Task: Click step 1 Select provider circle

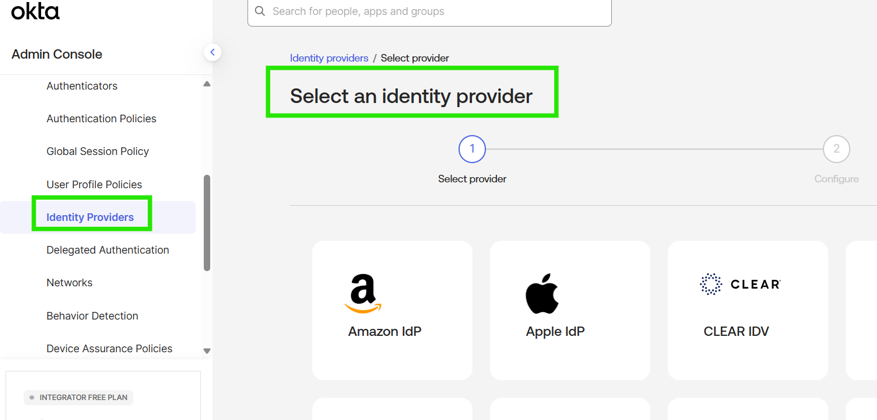Action: click(472, 149)
